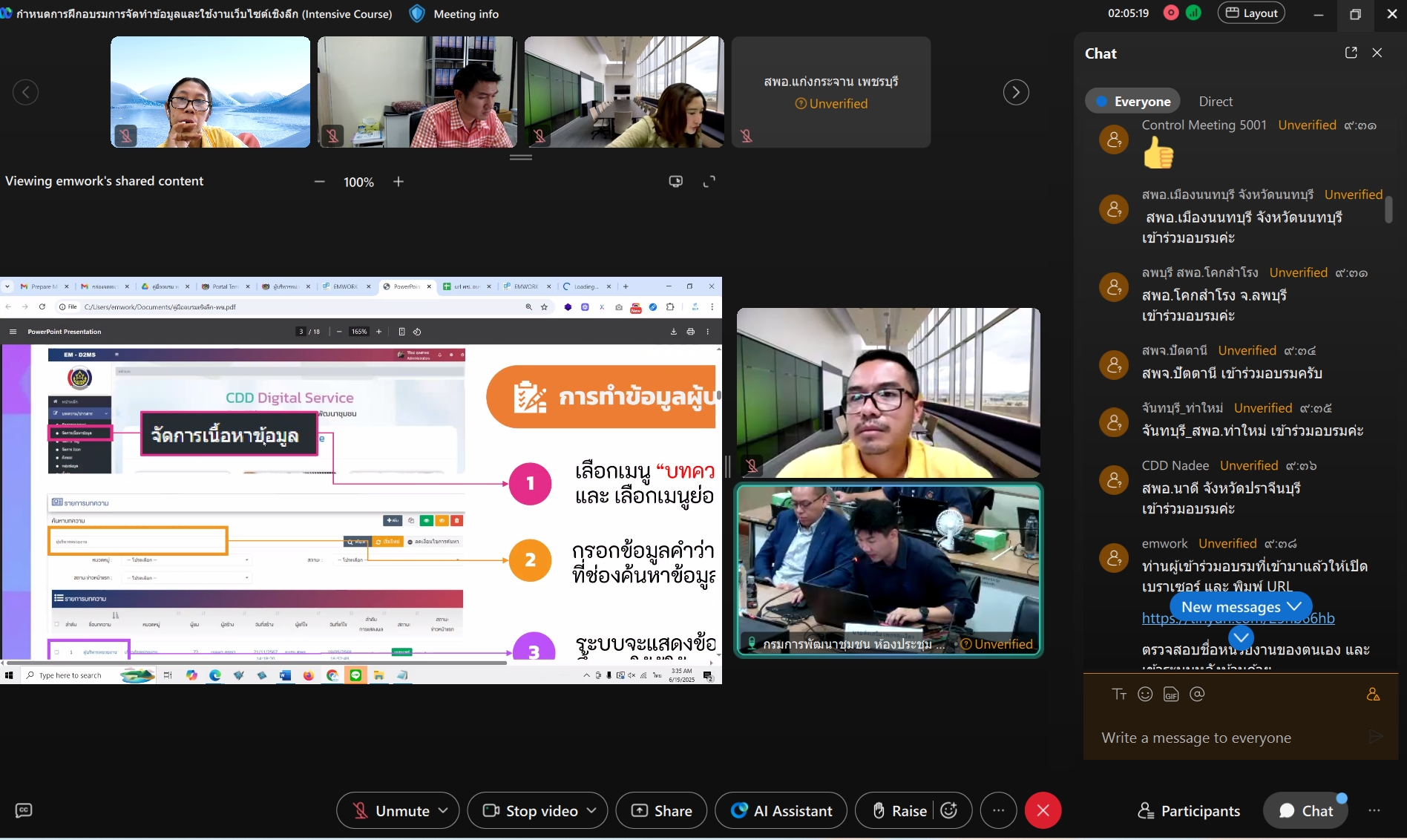Open the AI Assistant
The width and height of the screenshot is (1407, 840).
click(781, 811)
